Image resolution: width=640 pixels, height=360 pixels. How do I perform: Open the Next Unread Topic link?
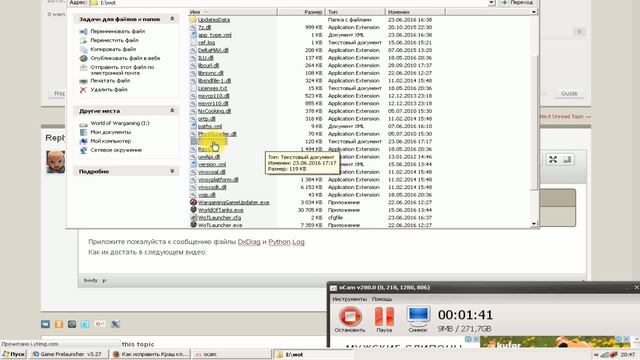(x=565, y=117)
